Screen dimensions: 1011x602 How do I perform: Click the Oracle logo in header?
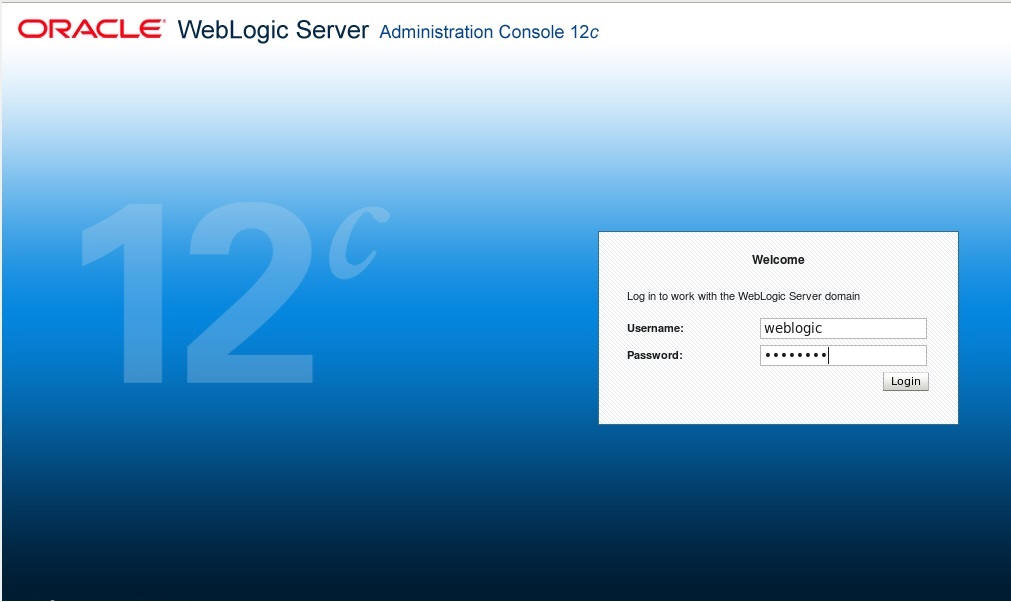pyautogui.click(x=91, y=29)
